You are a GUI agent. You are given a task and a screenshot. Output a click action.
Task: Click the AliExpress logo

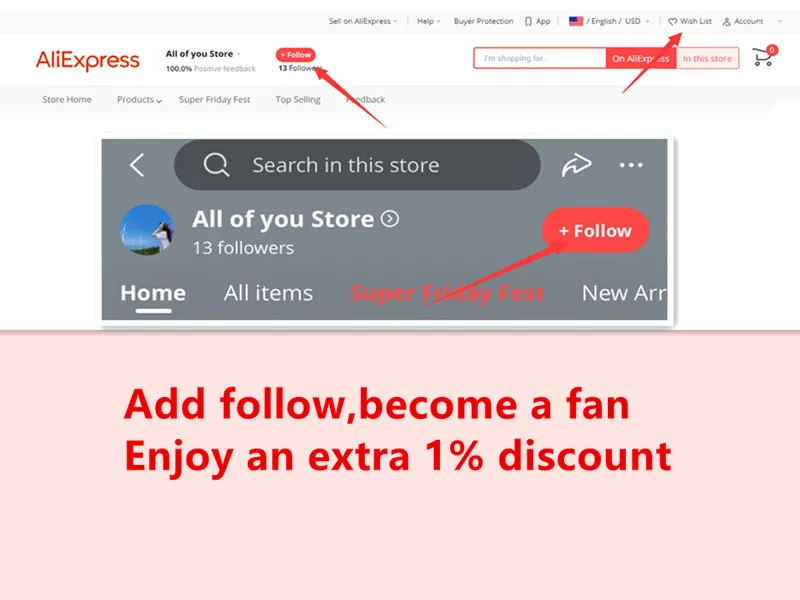coord(87,60)
